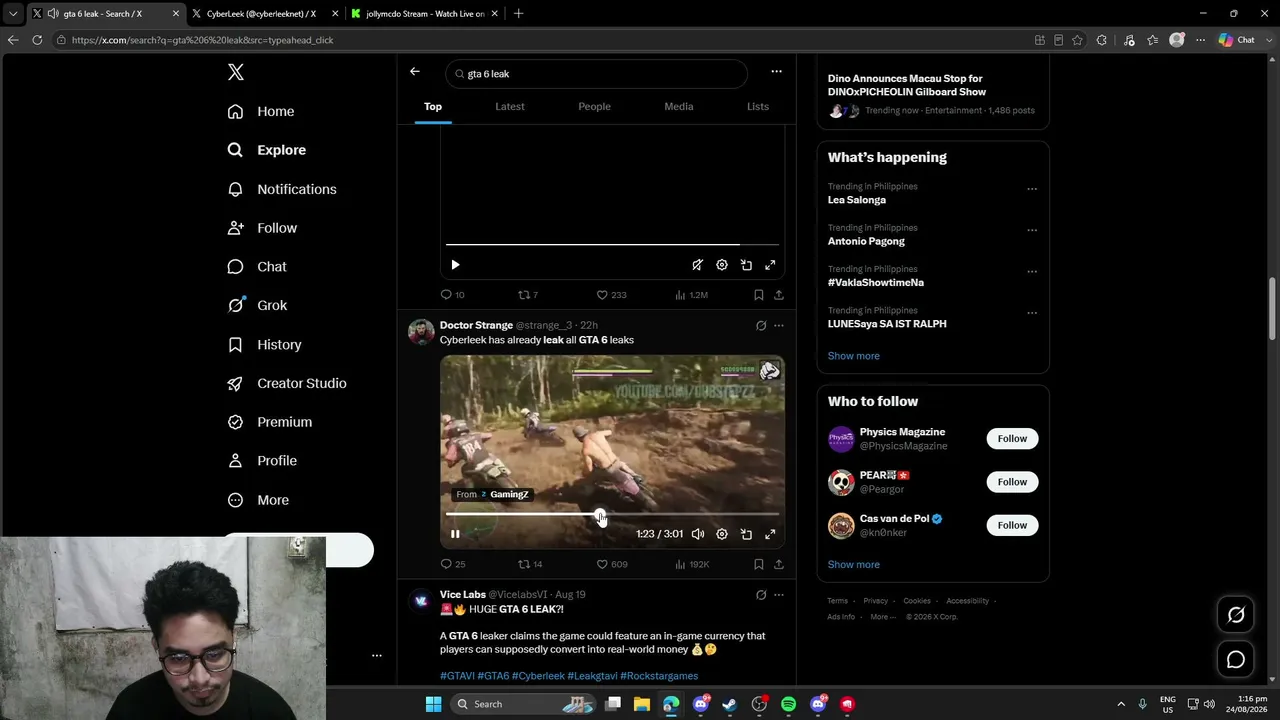Open Notifications from the sidebar
This screenshot has height=720, width=1280.
coord(282,189)
